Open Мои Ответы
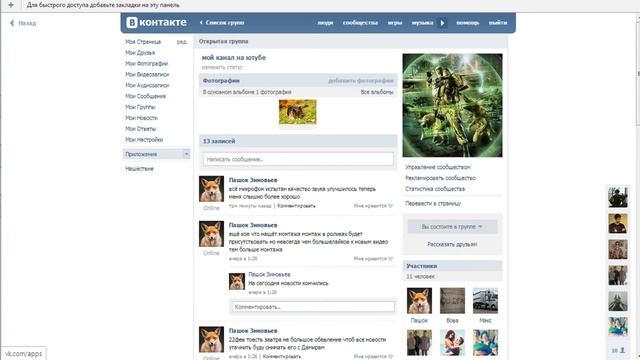 click(140, 129)
